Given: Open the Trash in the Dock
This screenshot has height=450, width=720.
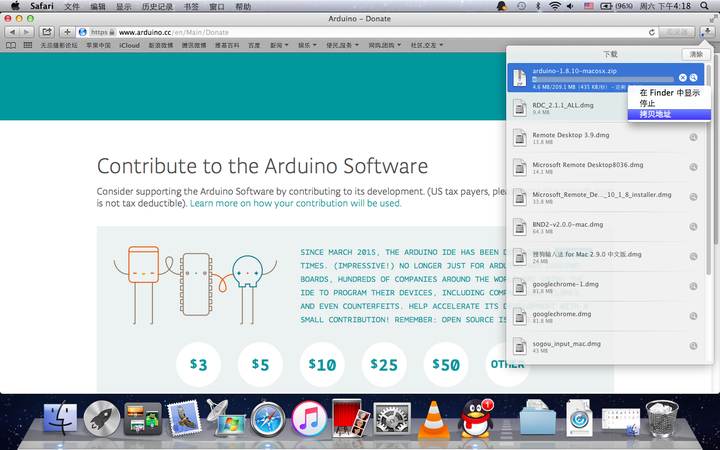Looking at the screenshot, I should pos(662,418).
